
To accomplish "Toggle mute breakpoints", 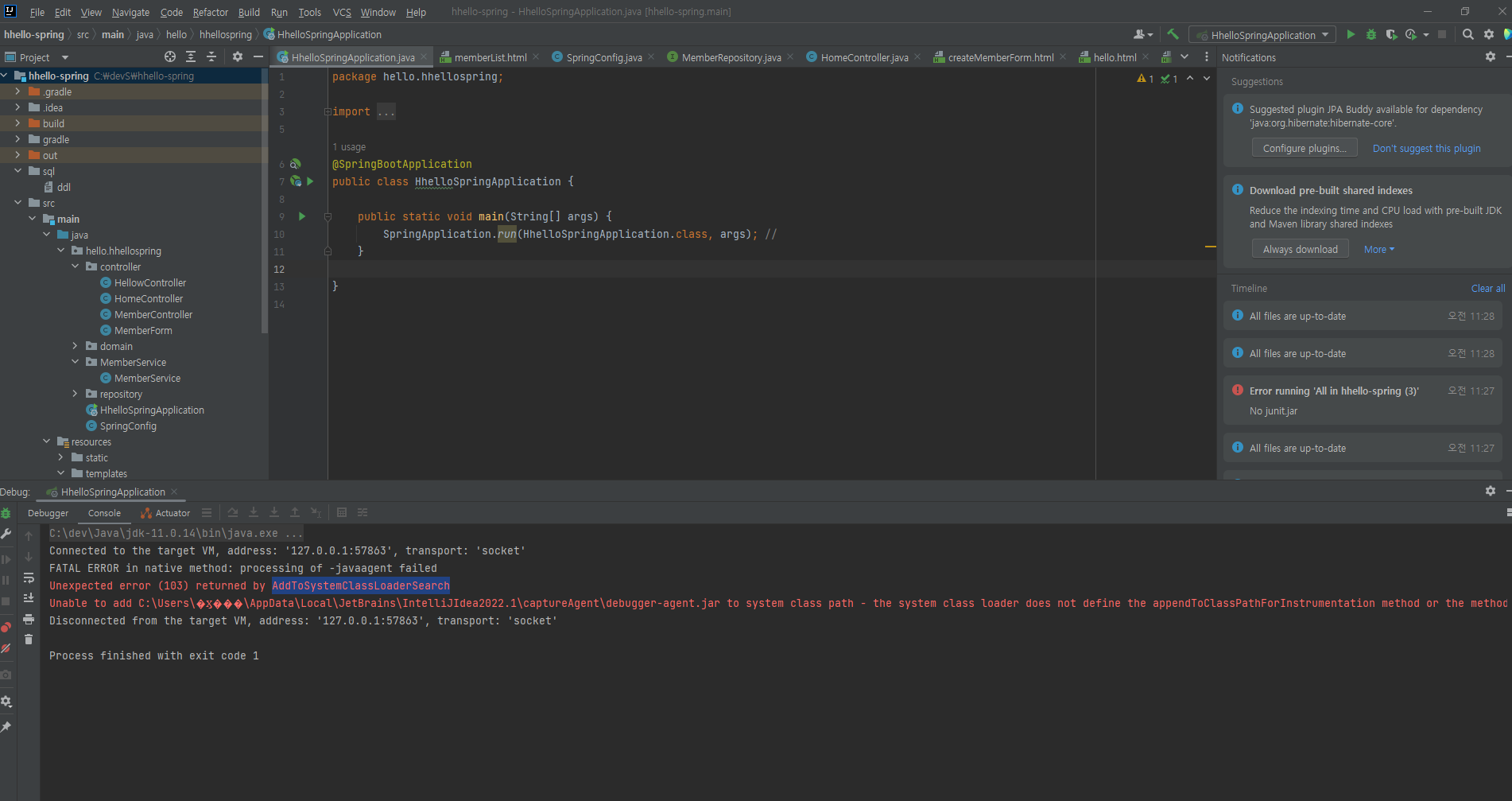I will pos(6,648).
